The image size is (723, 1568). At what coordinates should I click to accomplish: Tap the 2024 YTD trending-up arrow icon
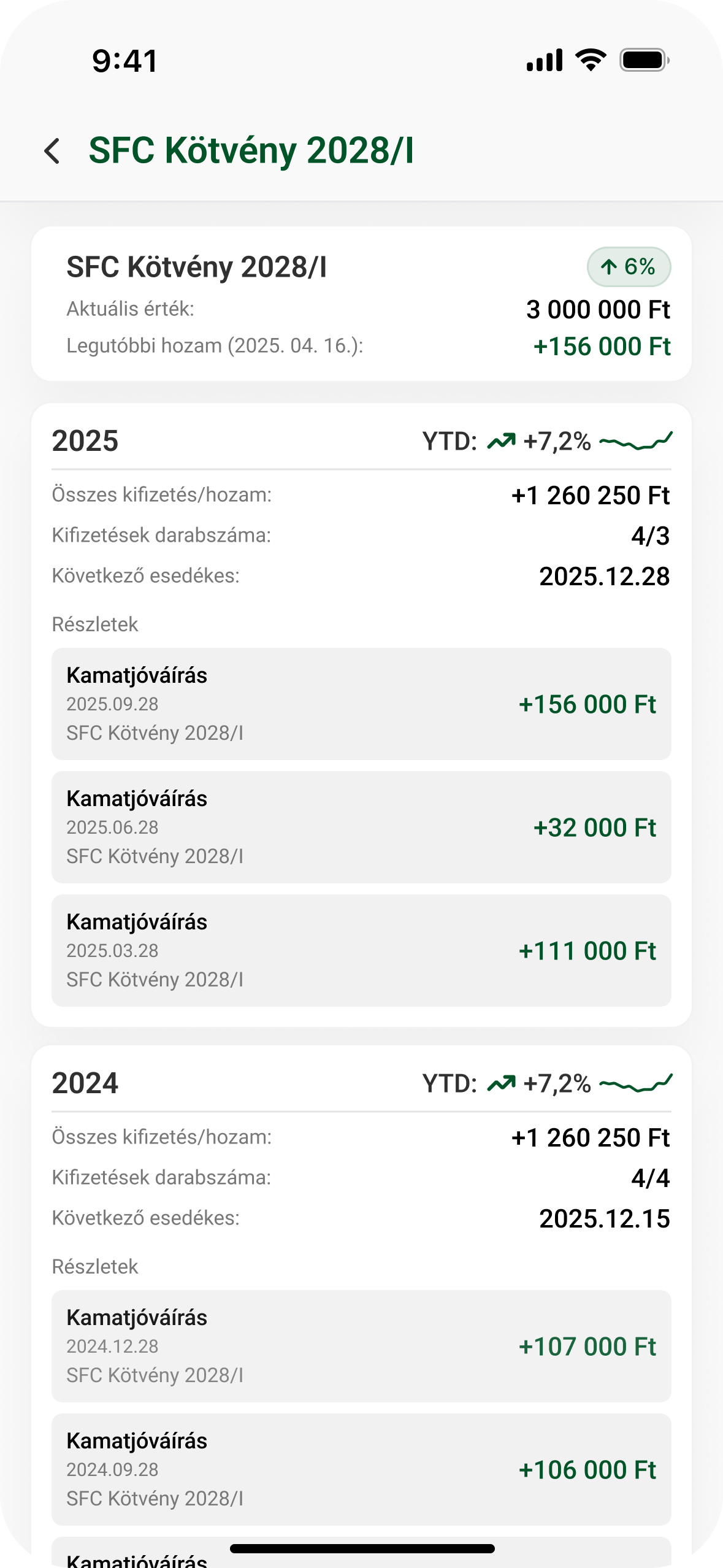(501, 1083)
